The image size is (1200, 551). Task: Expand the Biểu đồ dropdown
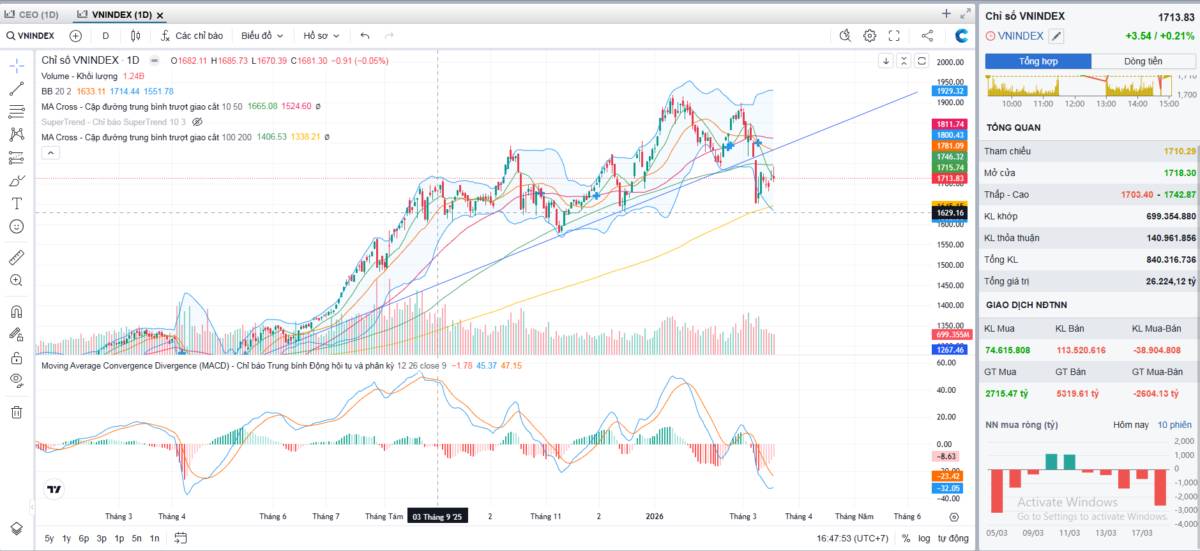pyautogui.click(x=262, y=35)
